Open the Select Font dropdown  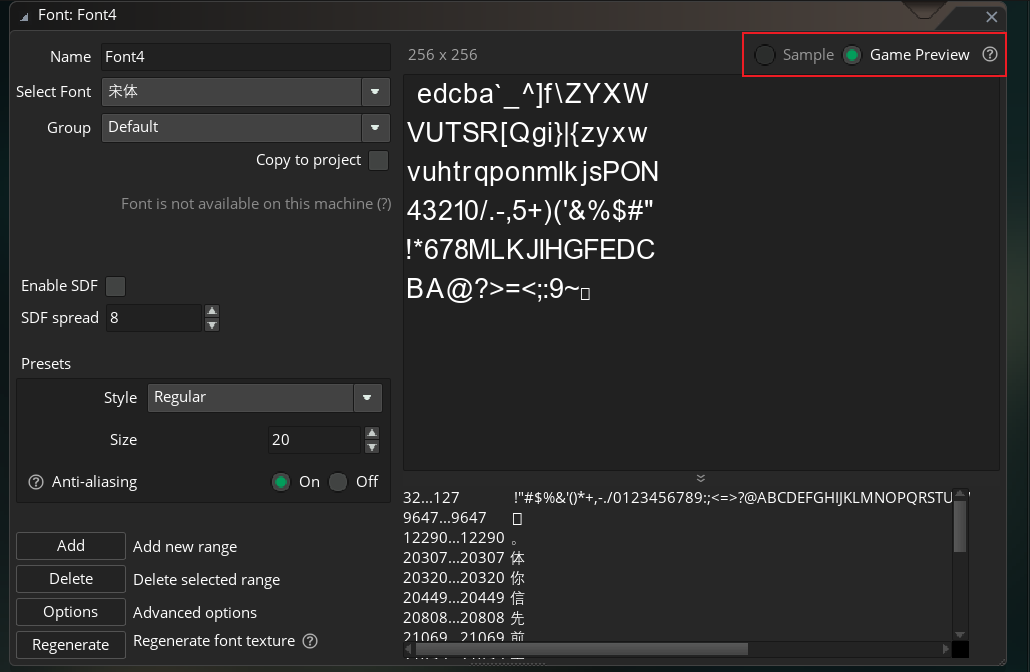[375, 92]
